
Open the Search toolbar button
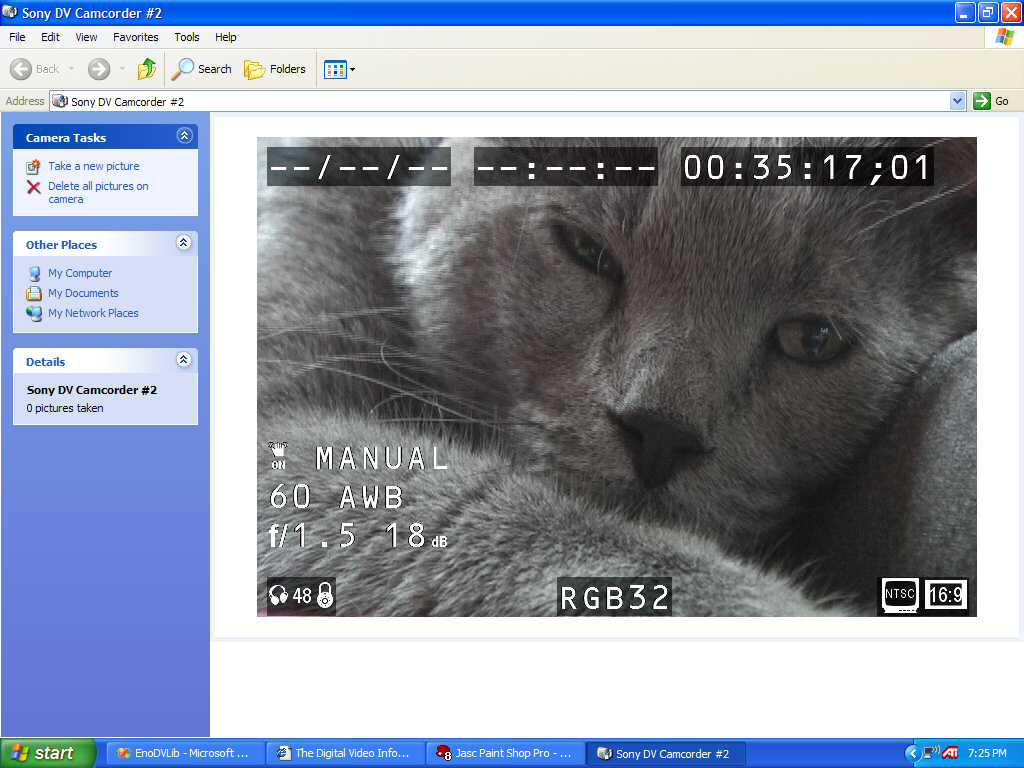click(x=201, y=69)
